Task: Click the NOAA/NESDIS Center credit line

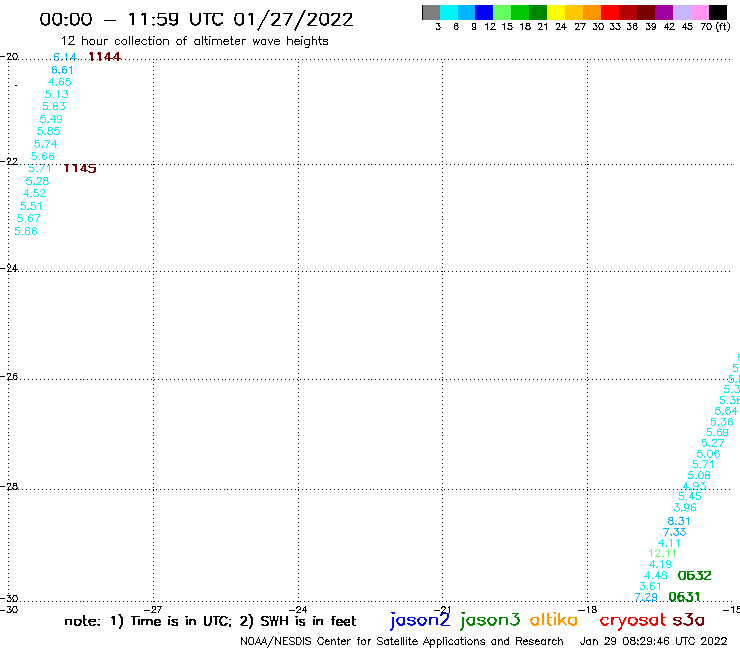Action: (x=402, y=642)
